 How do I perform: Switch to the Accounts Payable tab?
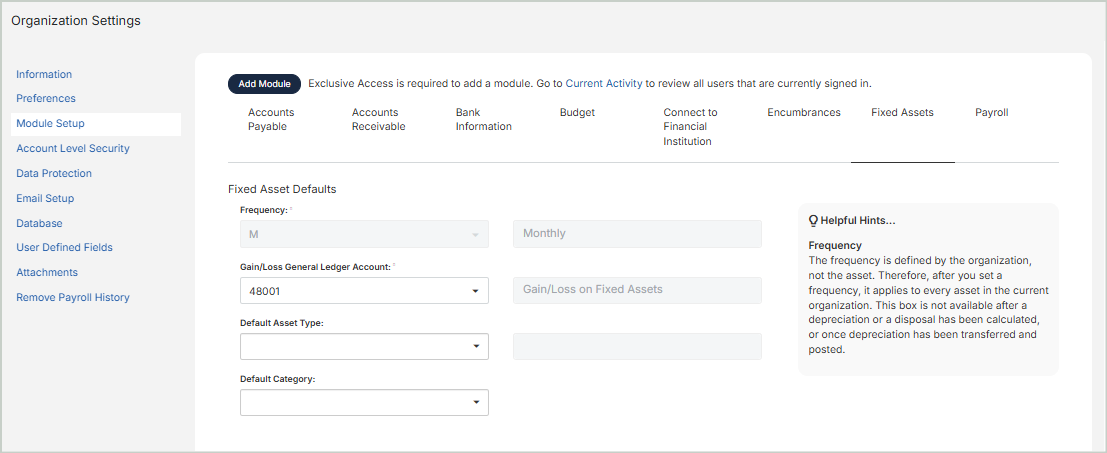pyautogui.click(x=271, y=120)
